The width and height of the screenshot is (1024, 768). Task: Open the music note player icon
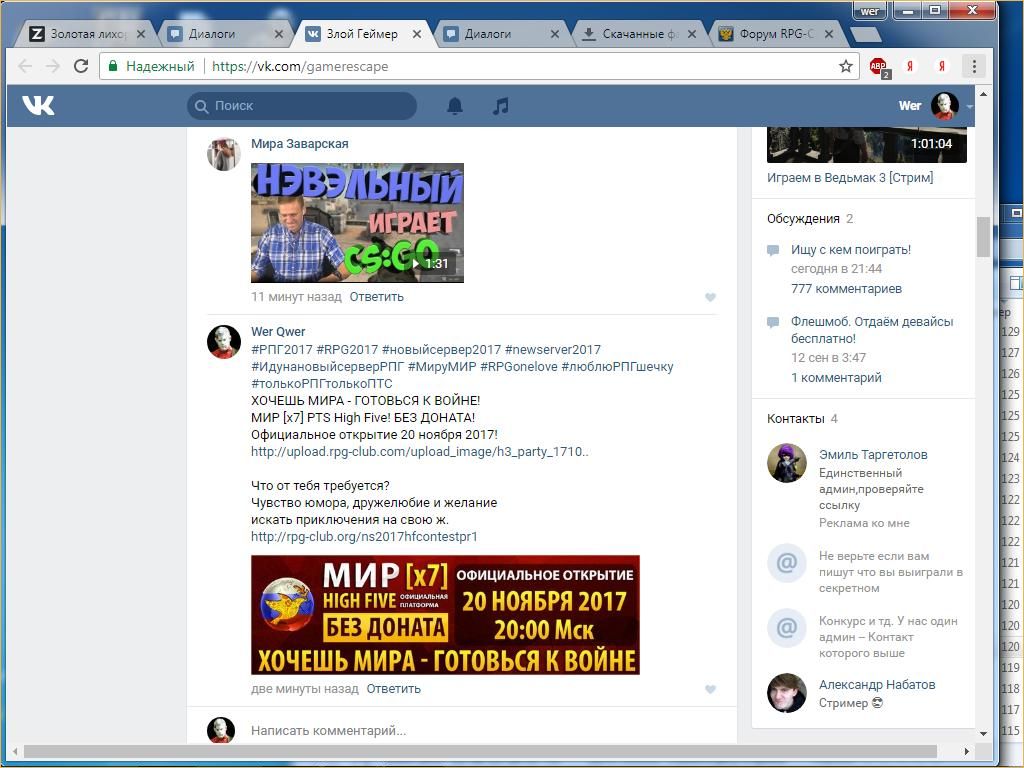500,106
